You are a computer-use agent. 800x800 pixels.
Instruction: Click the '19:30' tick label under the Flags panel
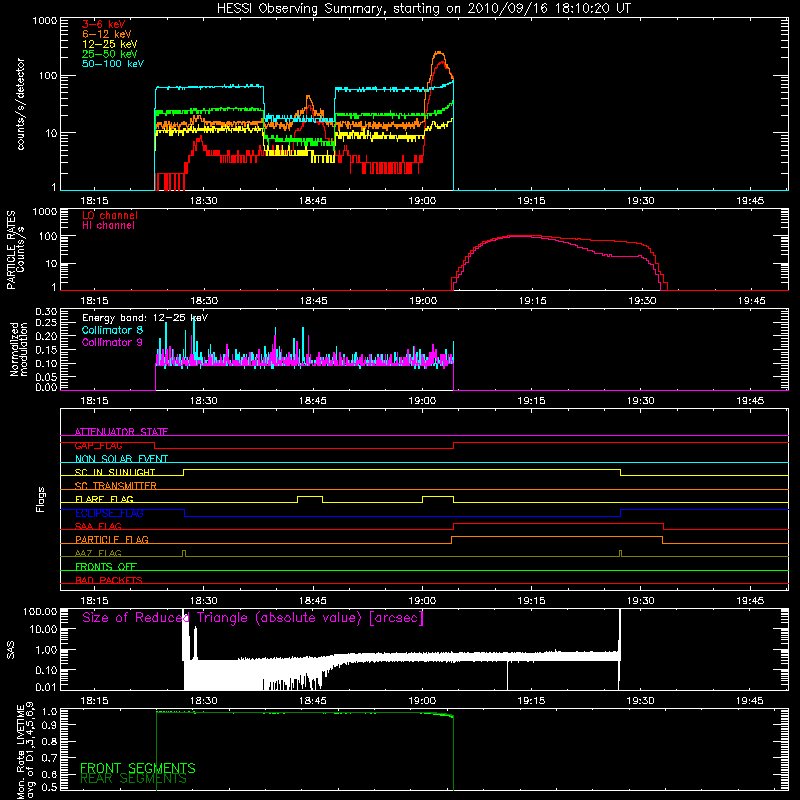coord(640,601)
